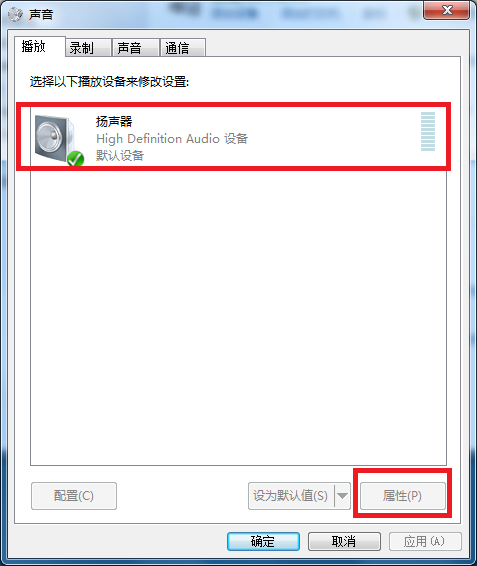Click empty area of the device list
477x566 pixels.
[x=238, y=318]
